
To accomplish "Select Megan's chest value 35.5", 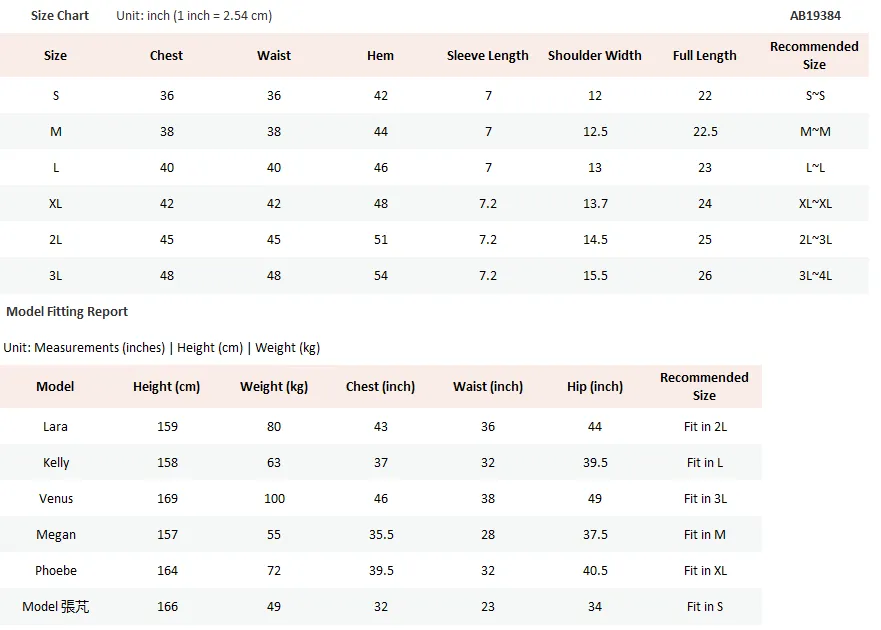I will [x=381, y=534].
